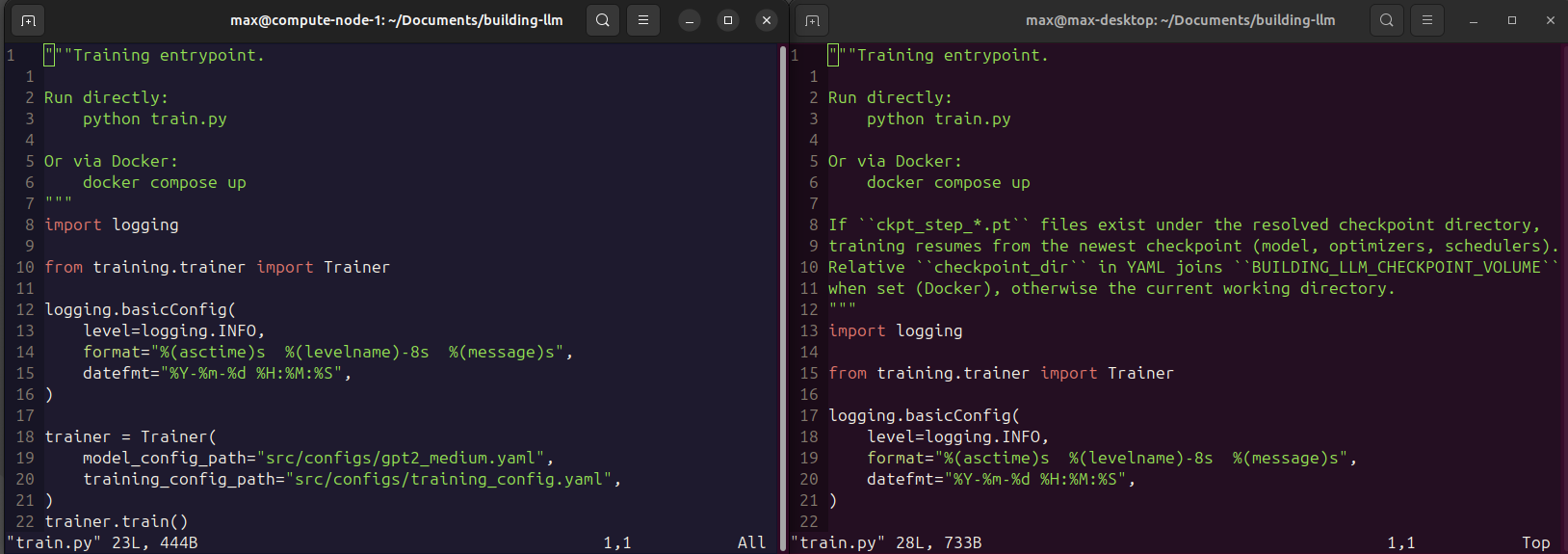This screenshot has width=1568, height=554.
Task: Click cursor position '1,1' in right terminal
Action: click(1401, 543)
